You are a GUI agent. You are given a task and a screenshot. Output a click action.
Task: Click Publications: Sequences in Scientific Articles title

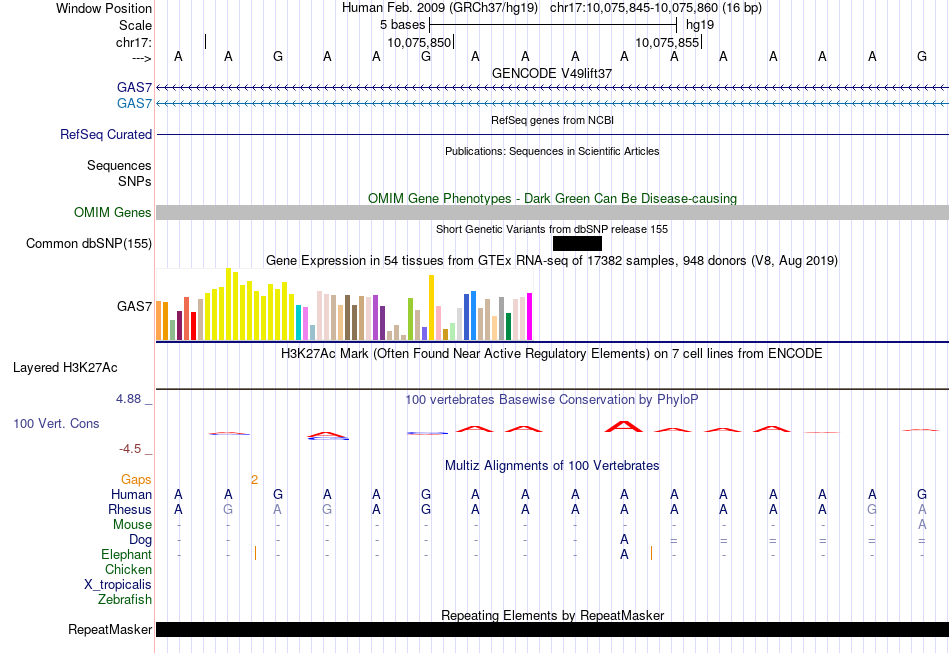[x=552, y=151]
